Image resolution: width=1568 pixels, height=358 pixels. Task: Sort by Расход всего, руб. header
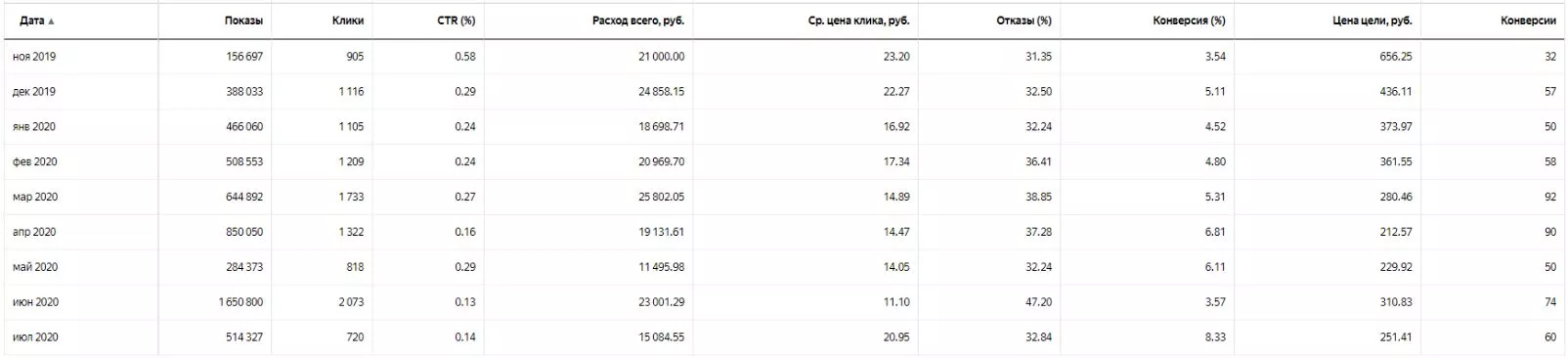[x=638, y=21]
